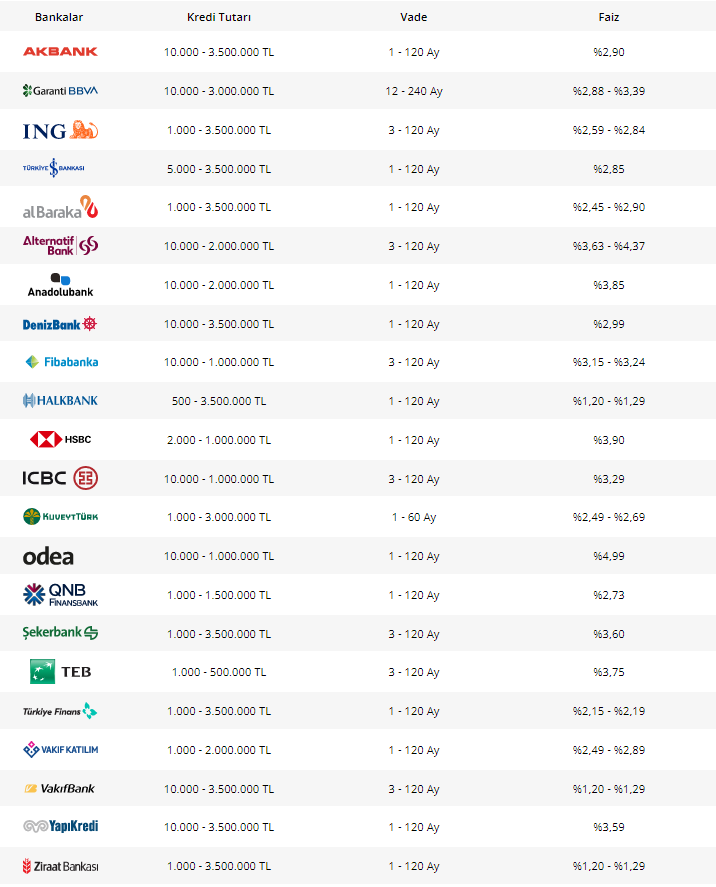Click the ICBC logo
This screenshot has width=716, height=887.
(x=60, y=479)
